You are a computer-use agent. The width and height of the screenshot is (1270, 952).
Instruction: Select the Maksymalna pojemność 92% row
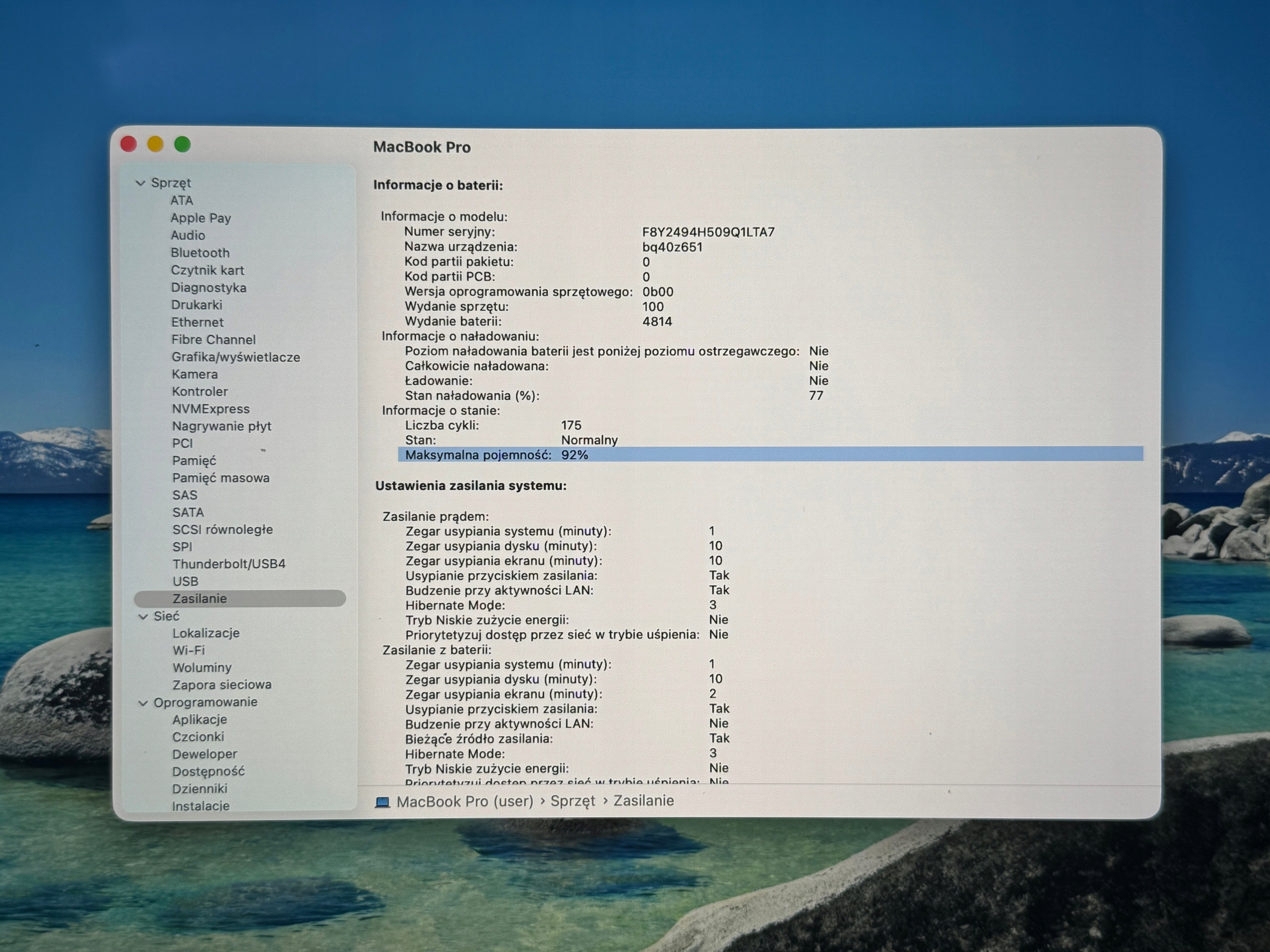(770, 455)
